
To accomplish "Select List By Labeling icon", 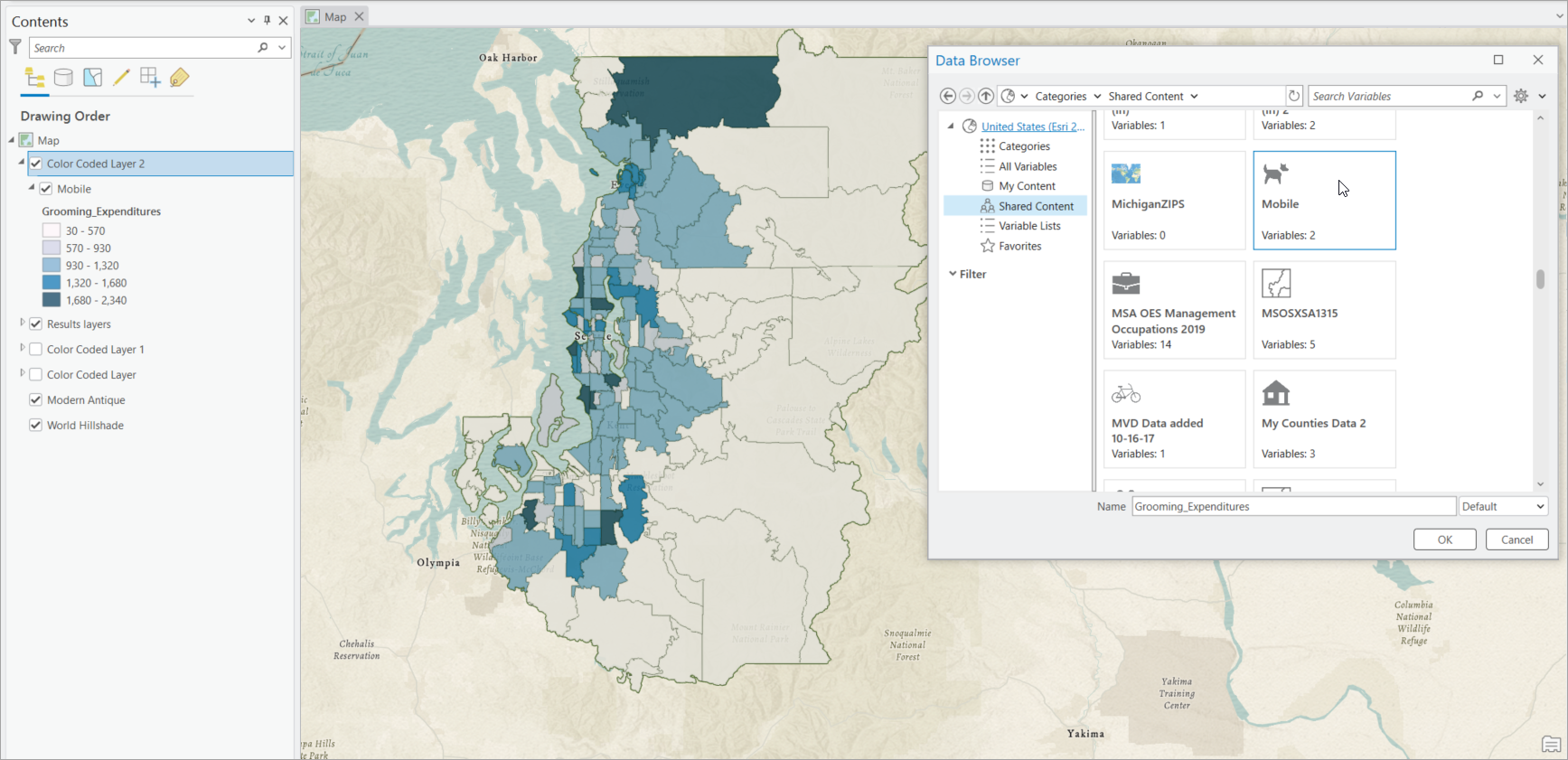I will pyautogui.click(x=179, y=78).
